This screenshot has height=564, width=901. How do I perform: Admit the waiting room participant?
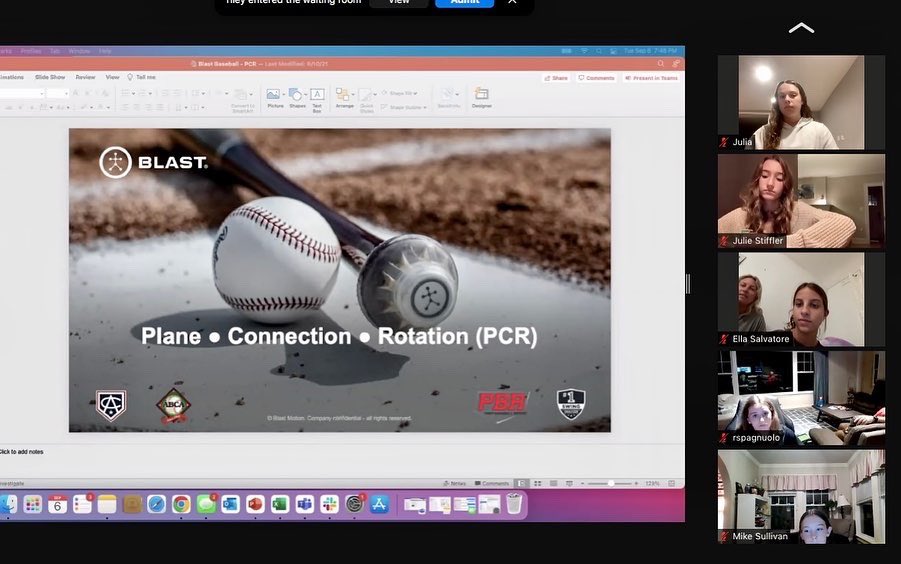point(464,2)
